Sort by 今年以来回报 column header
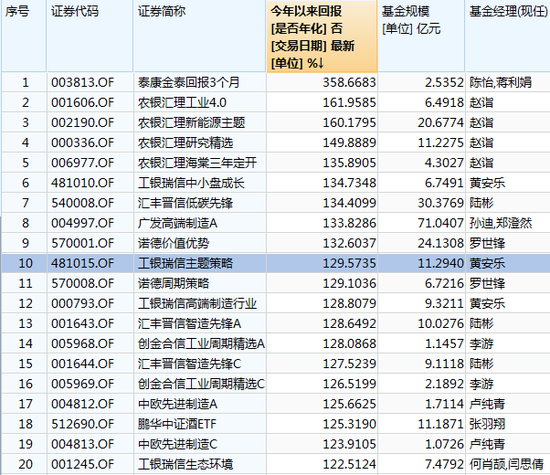This screenshot has width=550, height=475. (x=322, y=36)
